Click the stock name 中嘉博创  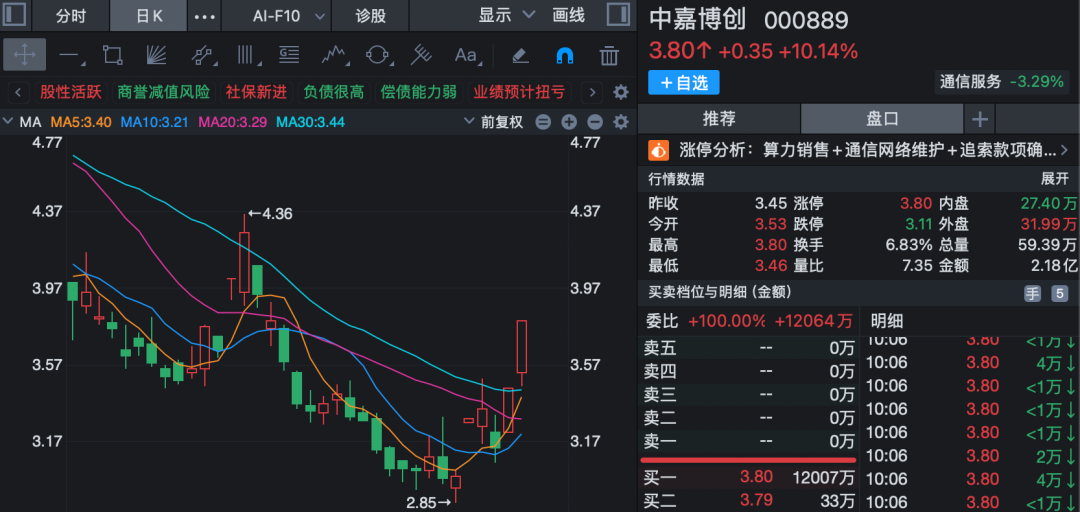click(x=698, y=19)
